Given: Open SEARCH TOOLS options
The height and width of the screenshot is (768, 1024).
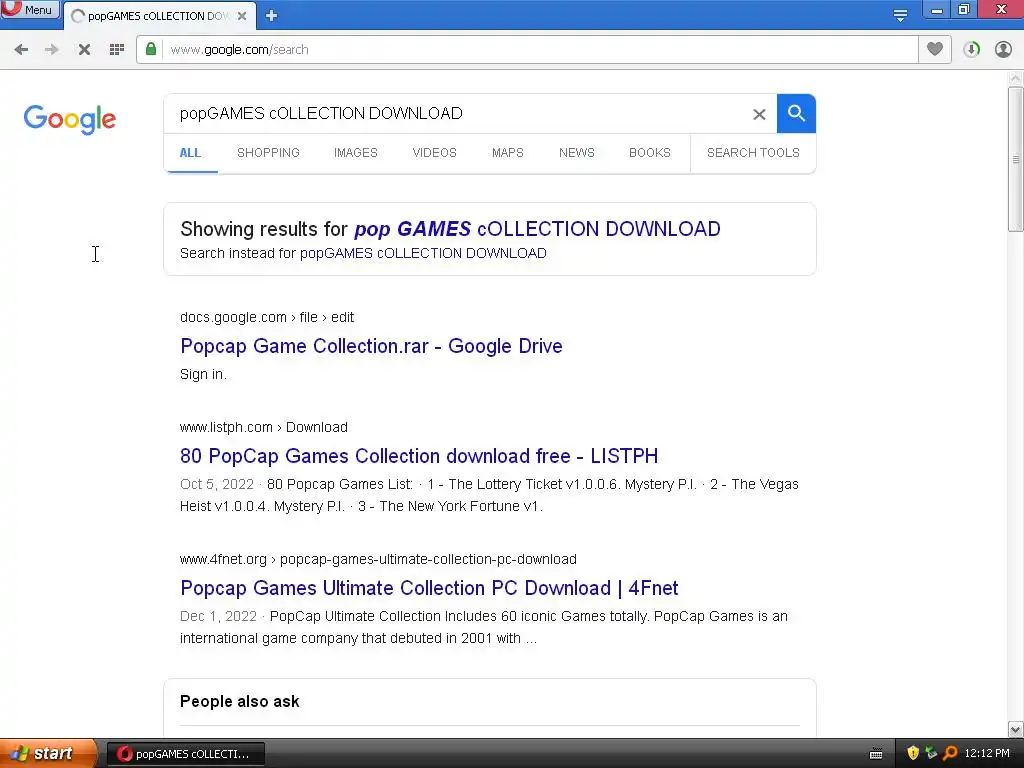Looking at the screenshot, I should [x=753, y=153].
